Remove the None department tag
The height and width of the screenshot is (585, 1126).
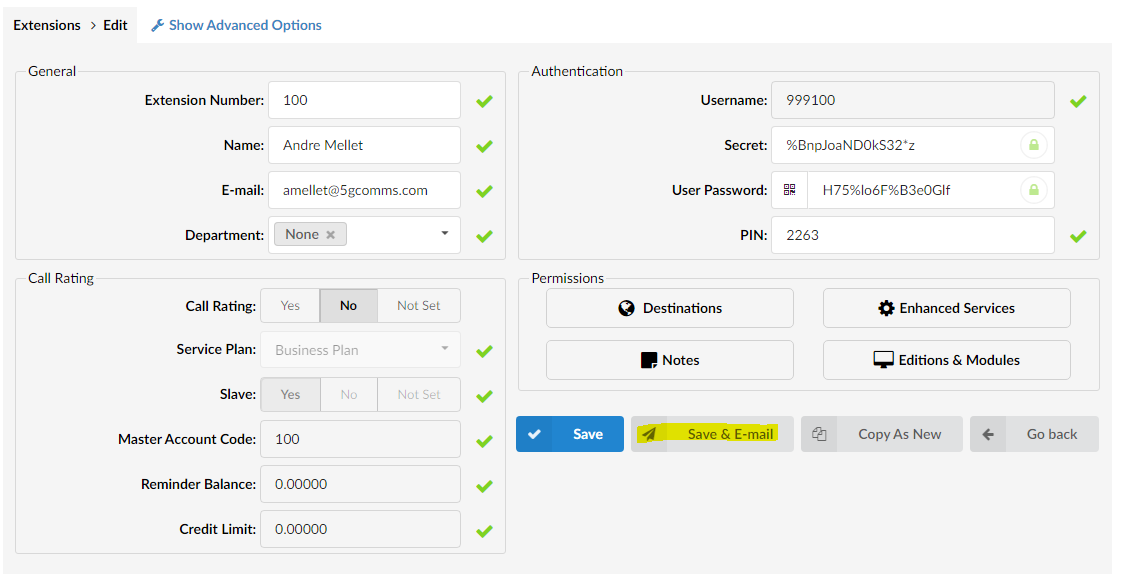[330, 234]
